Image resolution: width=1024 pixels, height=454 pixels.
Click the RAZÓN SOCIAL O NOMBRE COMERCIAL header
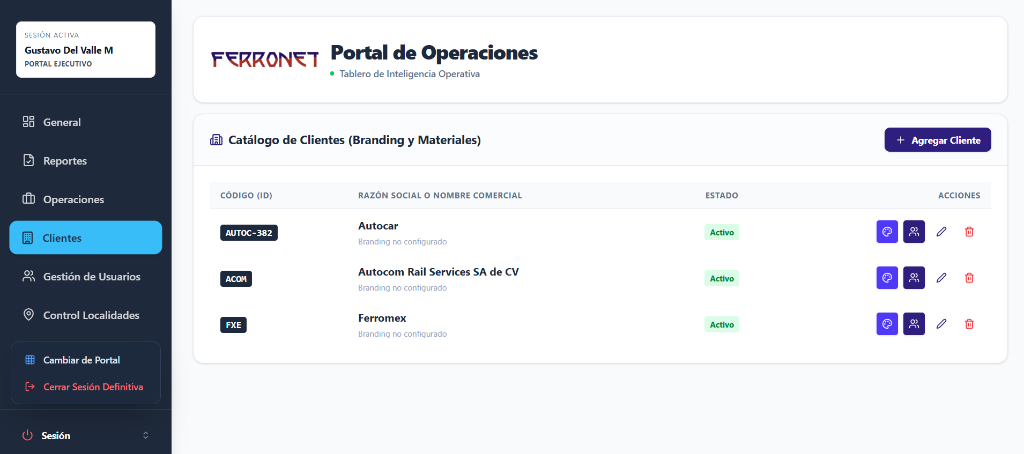pos(440,195)
